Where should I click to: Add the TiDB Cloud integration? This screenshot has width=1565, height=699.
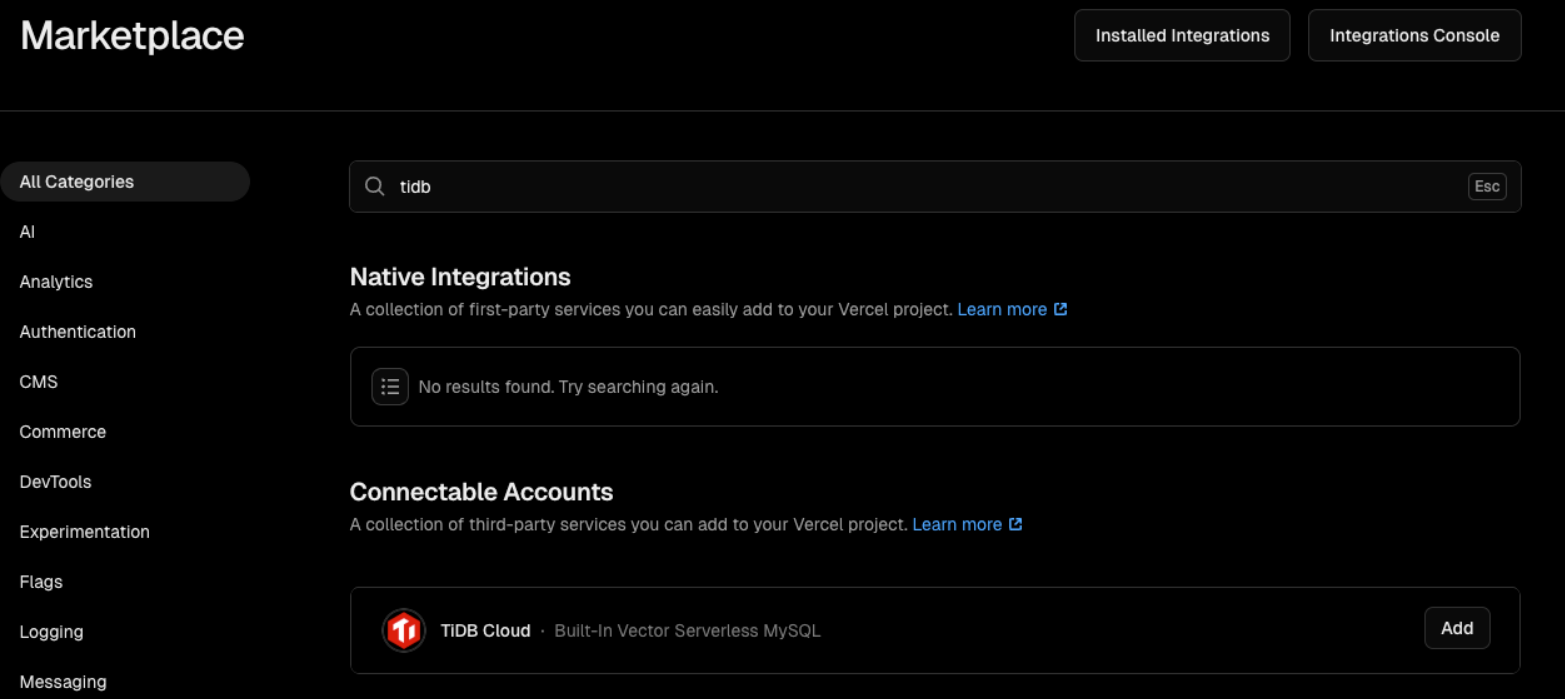(x=1457, y=628)
